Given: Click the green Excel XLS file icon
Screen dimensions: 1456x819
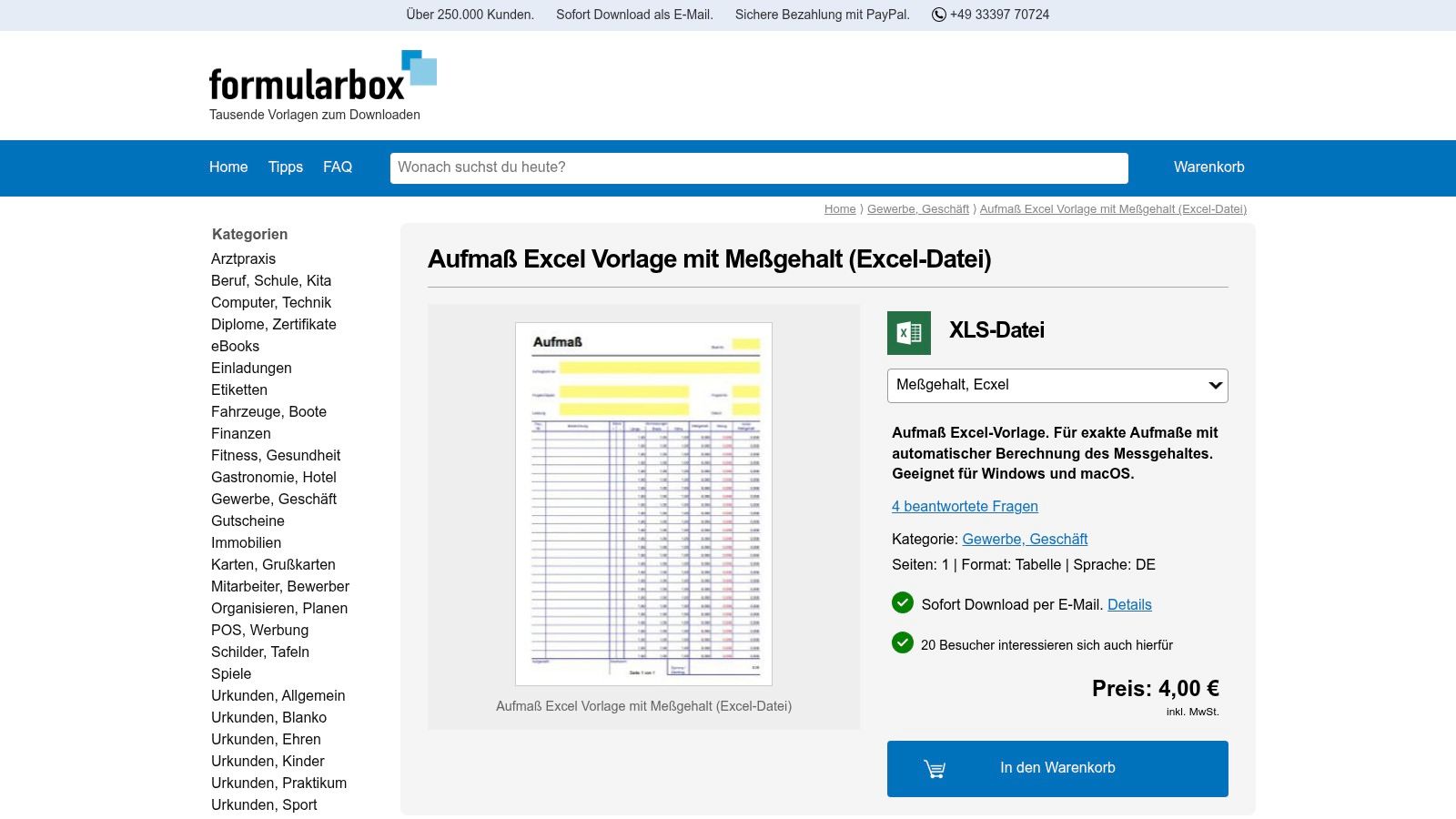Looking at the screenshot, I should pyautogui.click(x=909, y=332).
